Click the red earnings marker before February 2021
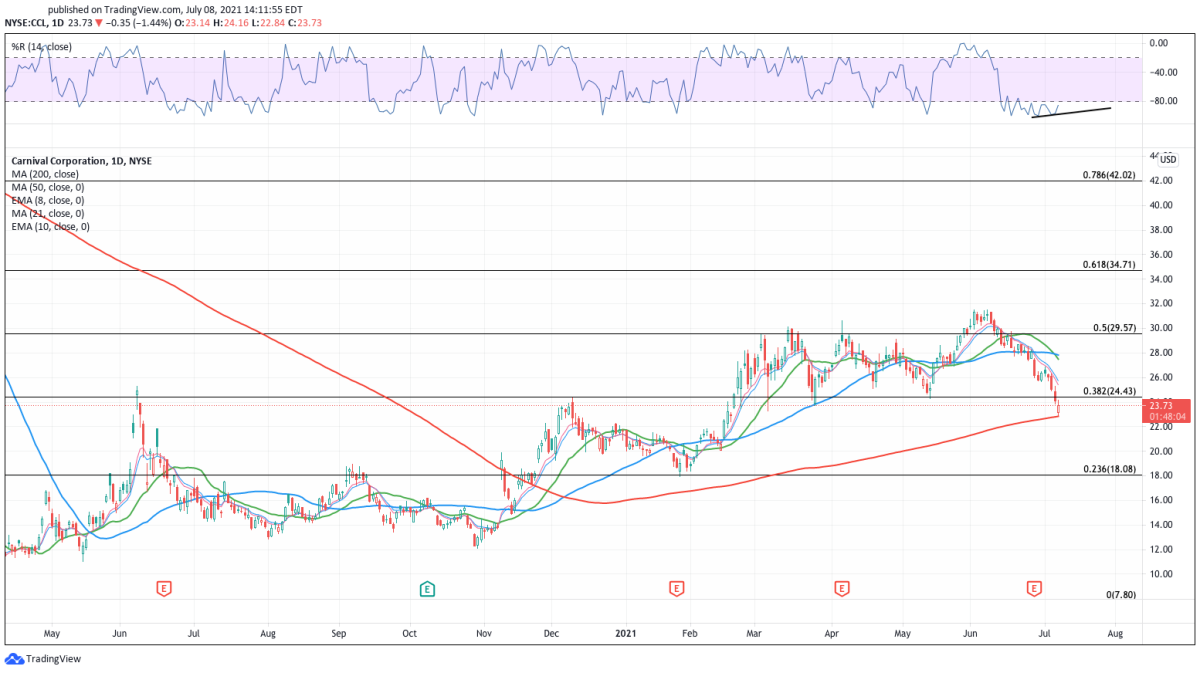The height and width of the screenshot is (673, 1200). click(x=677, y=589)
